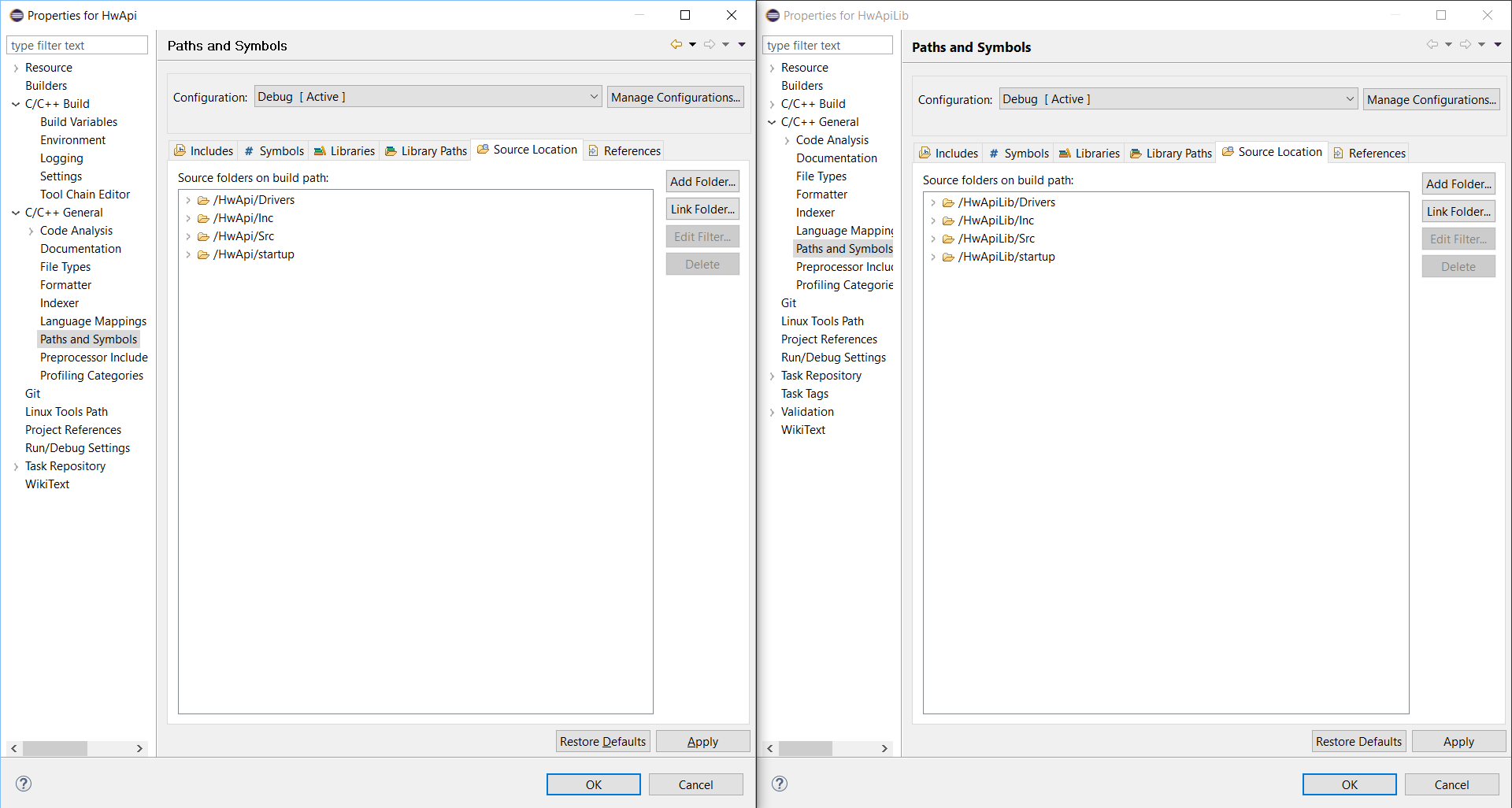This screenshot has width=1512, height=808.
Task: Open Libraries tab in HwApi window
Action: [344, 150]
